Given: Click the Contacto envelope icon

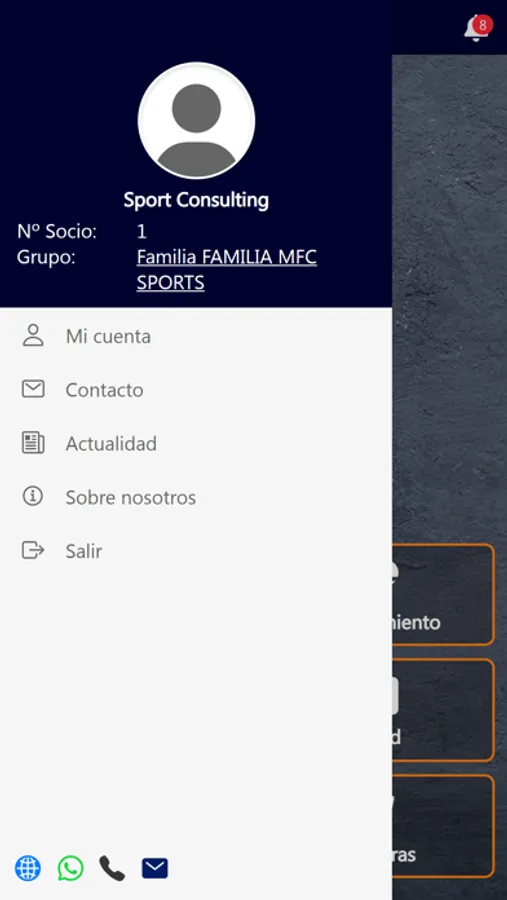Looking at the screenshot, I should (33, 389).
